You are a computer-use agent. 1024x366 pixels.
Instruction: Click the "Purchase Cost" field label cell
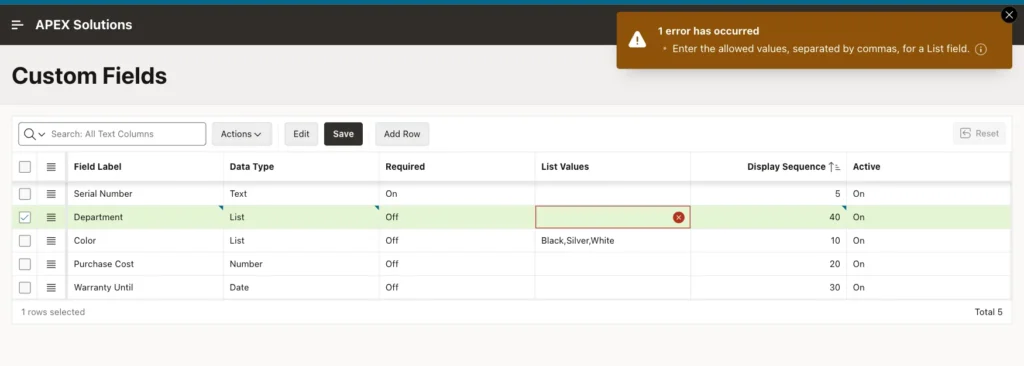(145, 264)
